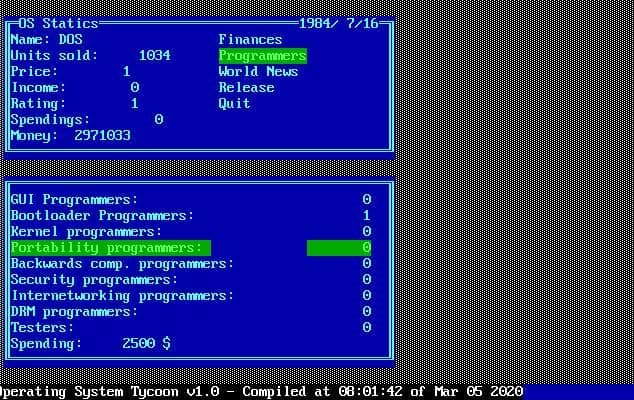Click the Name: DOS line
The height and width of the screenshot is (400, 634).
(46, 40)
